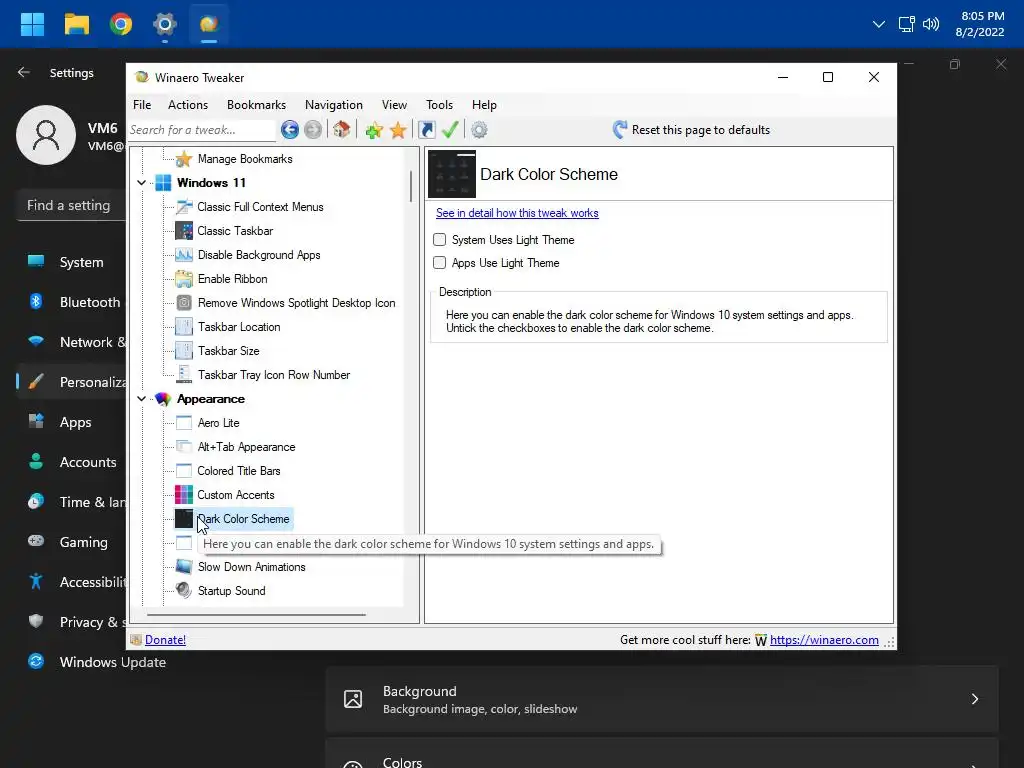Click the Taskbar Size tree icon
Viewport: 1024px width, 768px height.
click(x=184, y=351)
